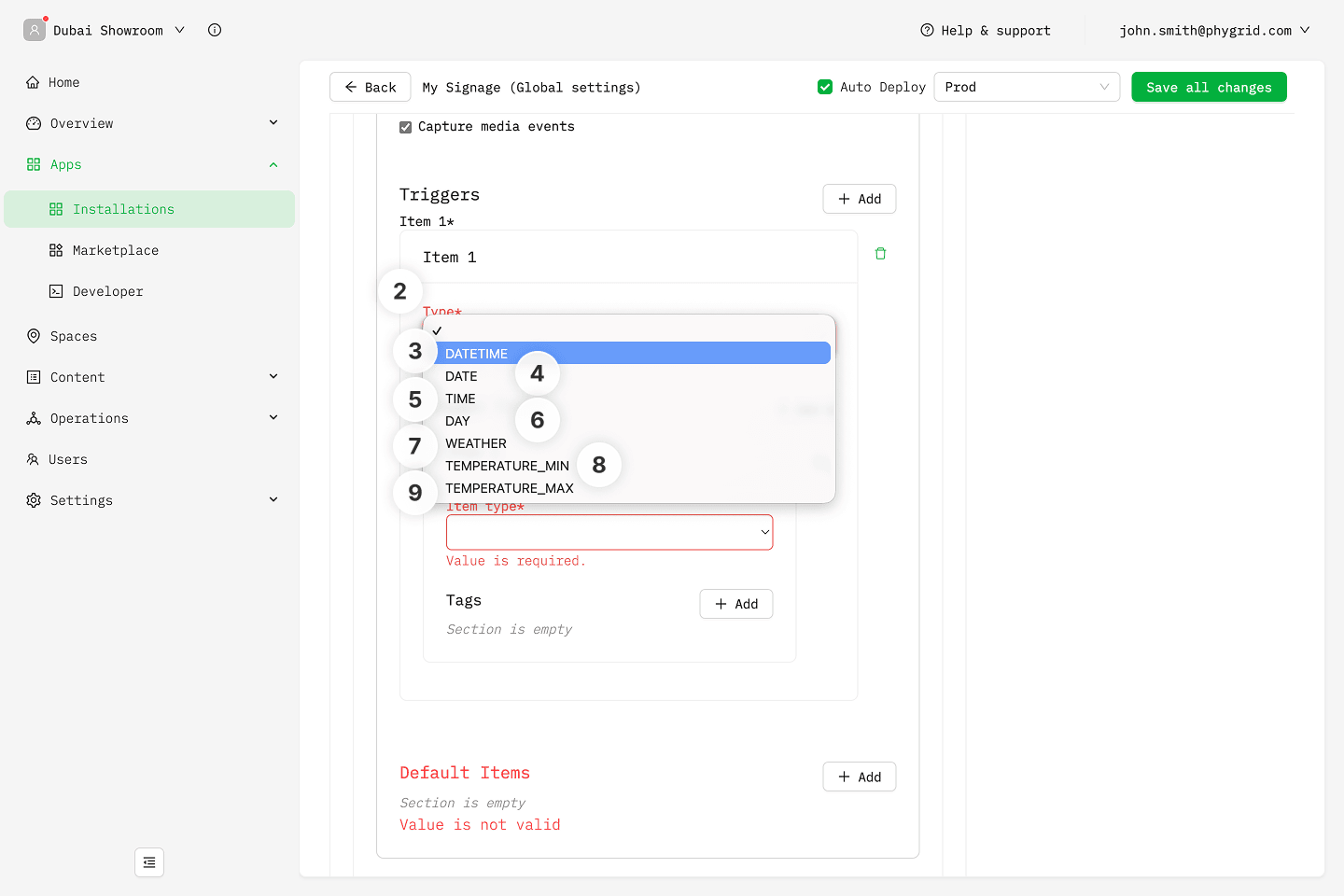Choose the WEATHER option
The height and width of the screenshot is (896, 1344).
click(x=476, y=443)
